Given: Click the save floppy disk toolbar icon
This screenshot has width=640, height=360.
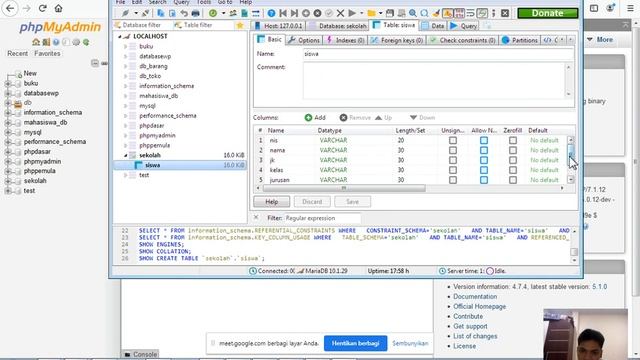Looking at the screenshot, I should pyautogui.click(x=390, y=13).
